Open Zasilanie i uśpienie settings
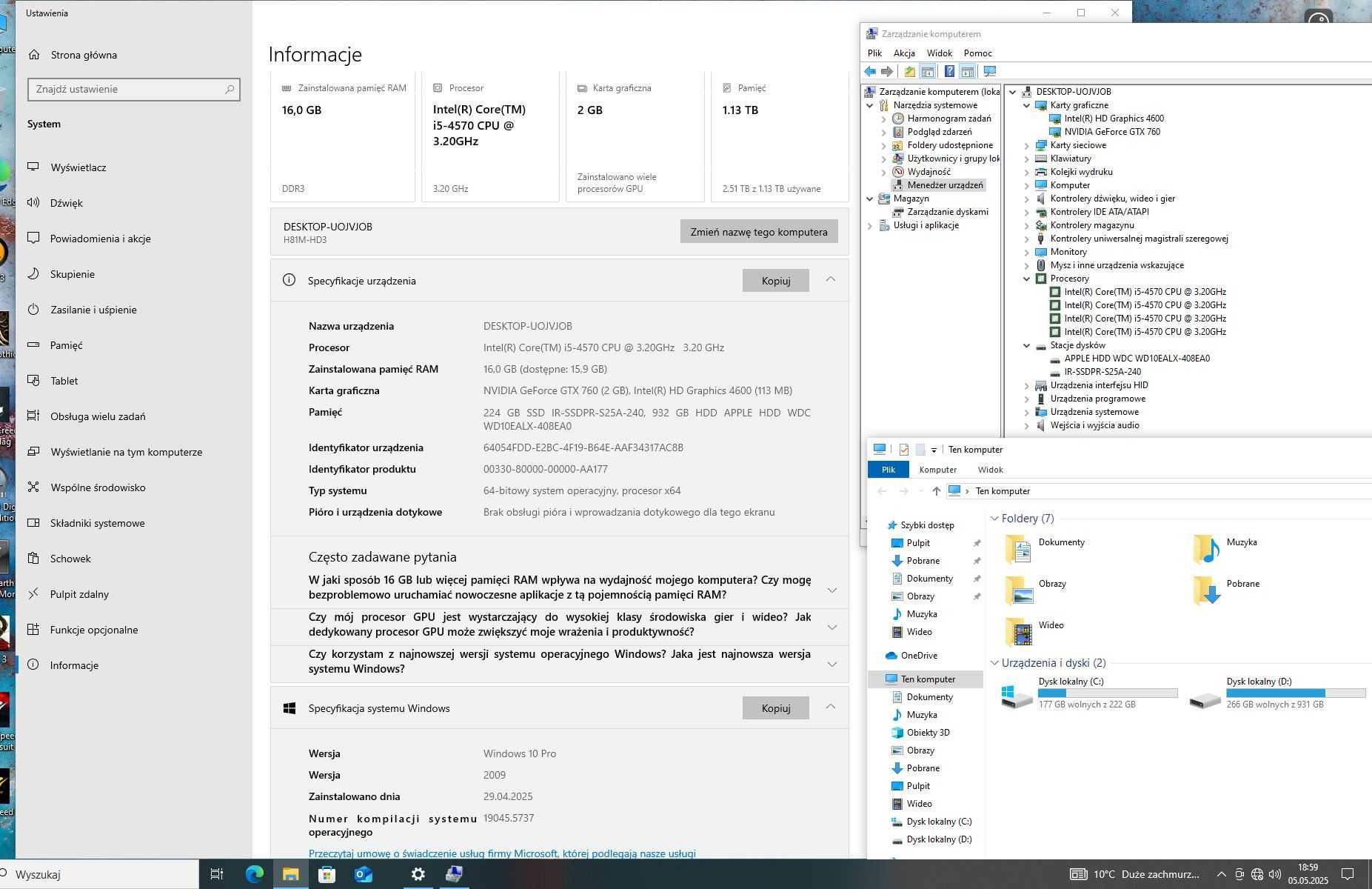1372x889 pixels. tap(93, 310)
